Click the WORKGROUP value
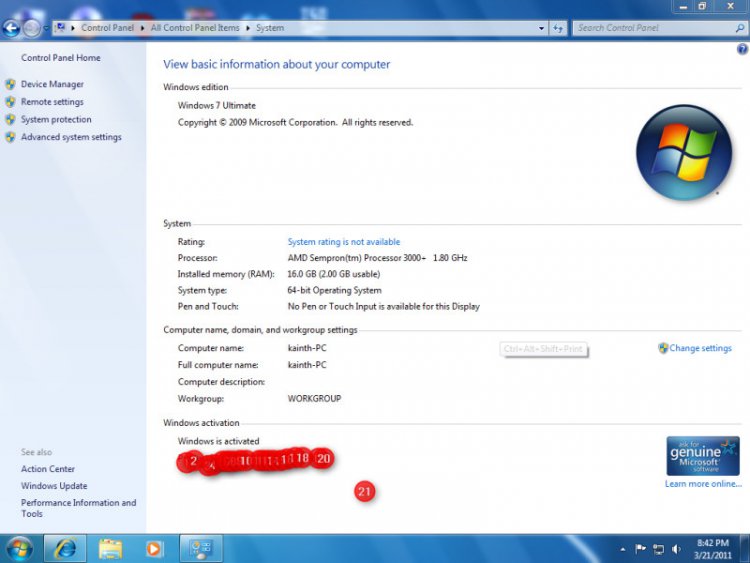This screenshot has height=563, width=750. (x=314, y=398)
